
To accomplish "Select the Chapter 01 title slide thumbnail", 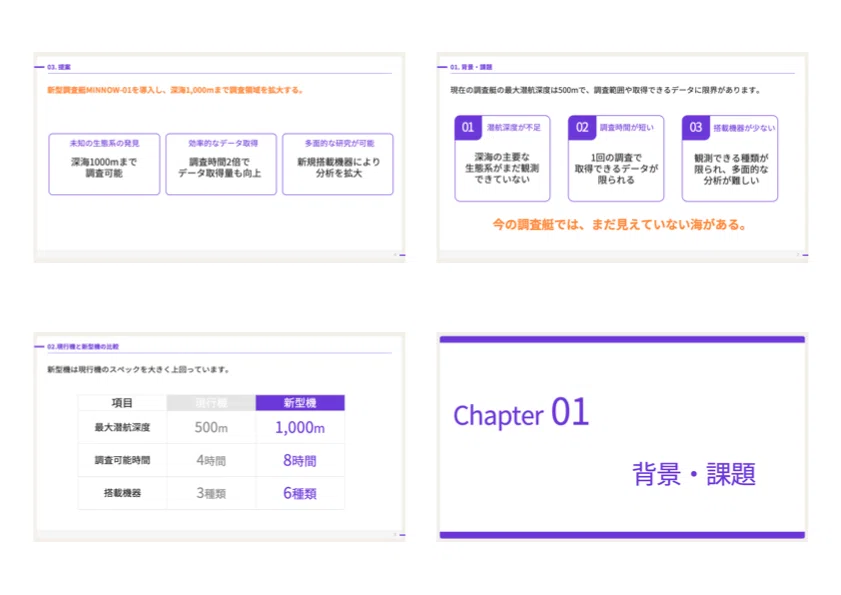I will (622, 437).
